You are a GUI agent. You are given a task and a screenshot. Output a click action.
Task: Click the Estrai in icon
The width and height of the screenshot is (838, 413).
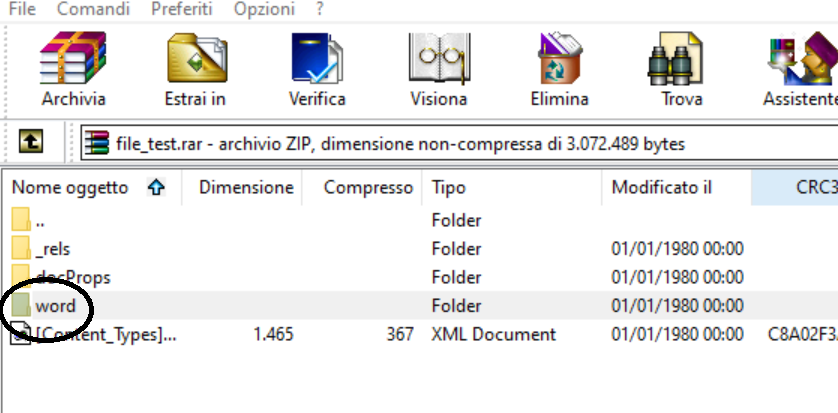pos(195,60)
